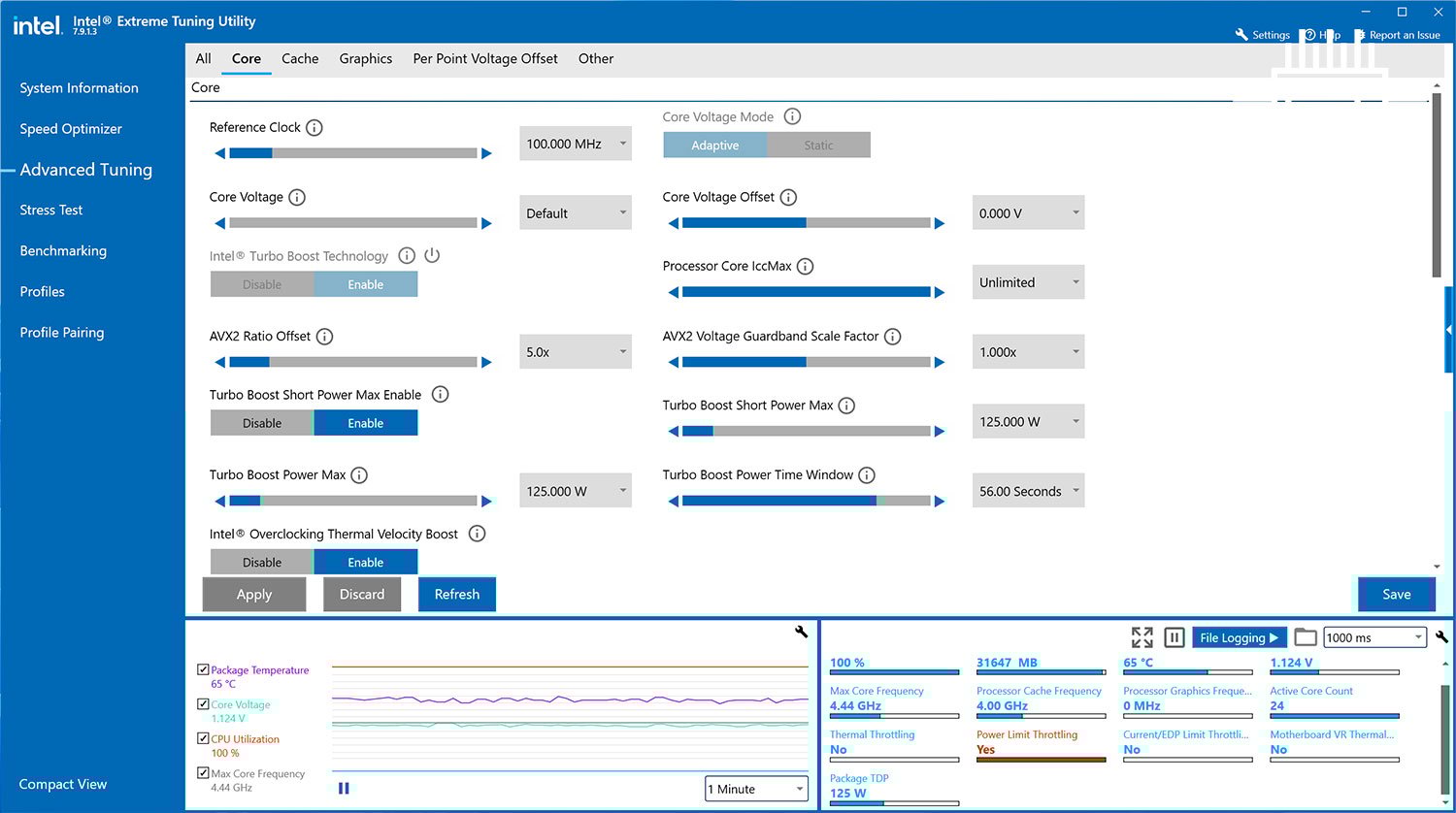Screen dimensions: 1456x813
Task: Show info for Core Voltage
Action: click(x=297, y=197)
